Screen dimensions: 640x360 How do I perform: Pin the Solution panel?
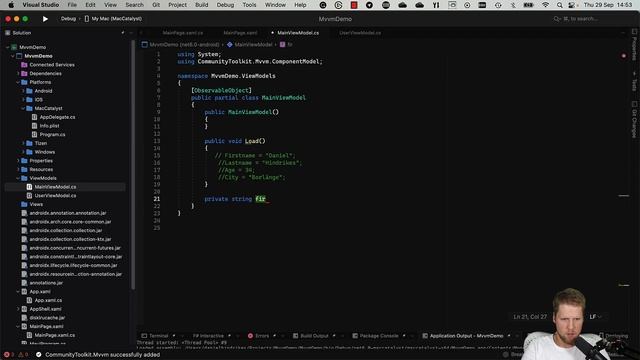(x=123, y=33)
